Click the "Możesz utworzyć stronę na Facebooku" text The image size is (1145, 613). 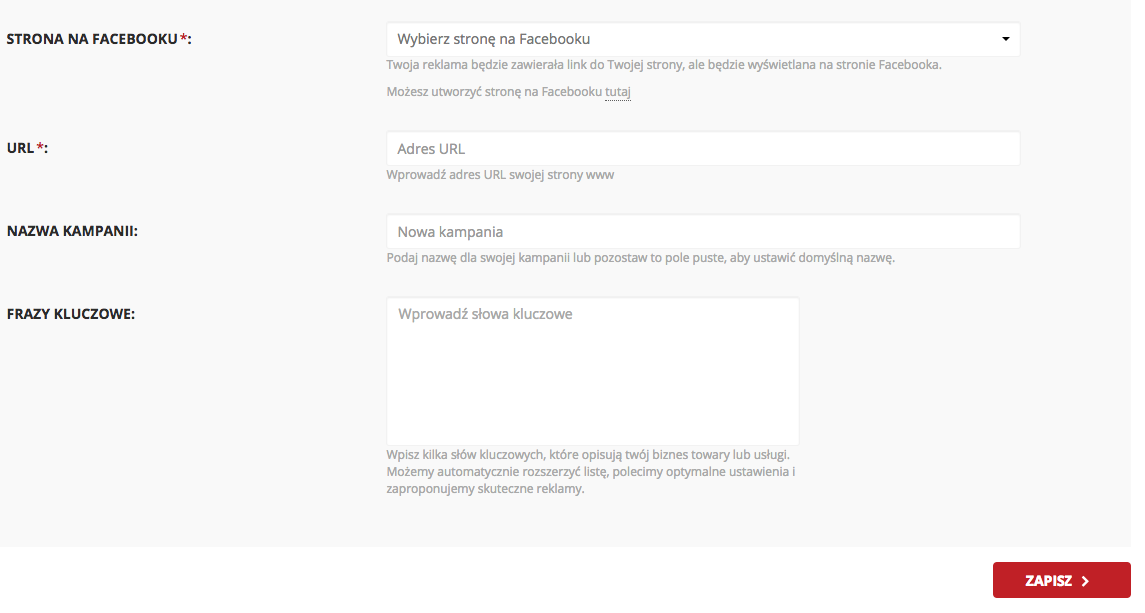(494, 92)
